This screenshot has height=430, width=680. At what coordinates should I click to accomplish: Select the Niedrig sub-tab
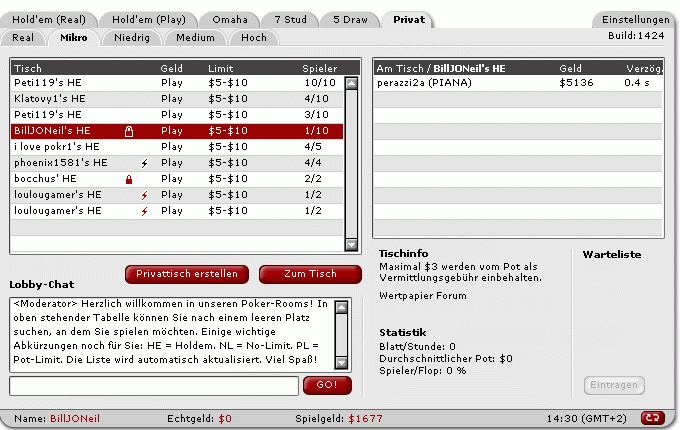[x=132, y=38]
